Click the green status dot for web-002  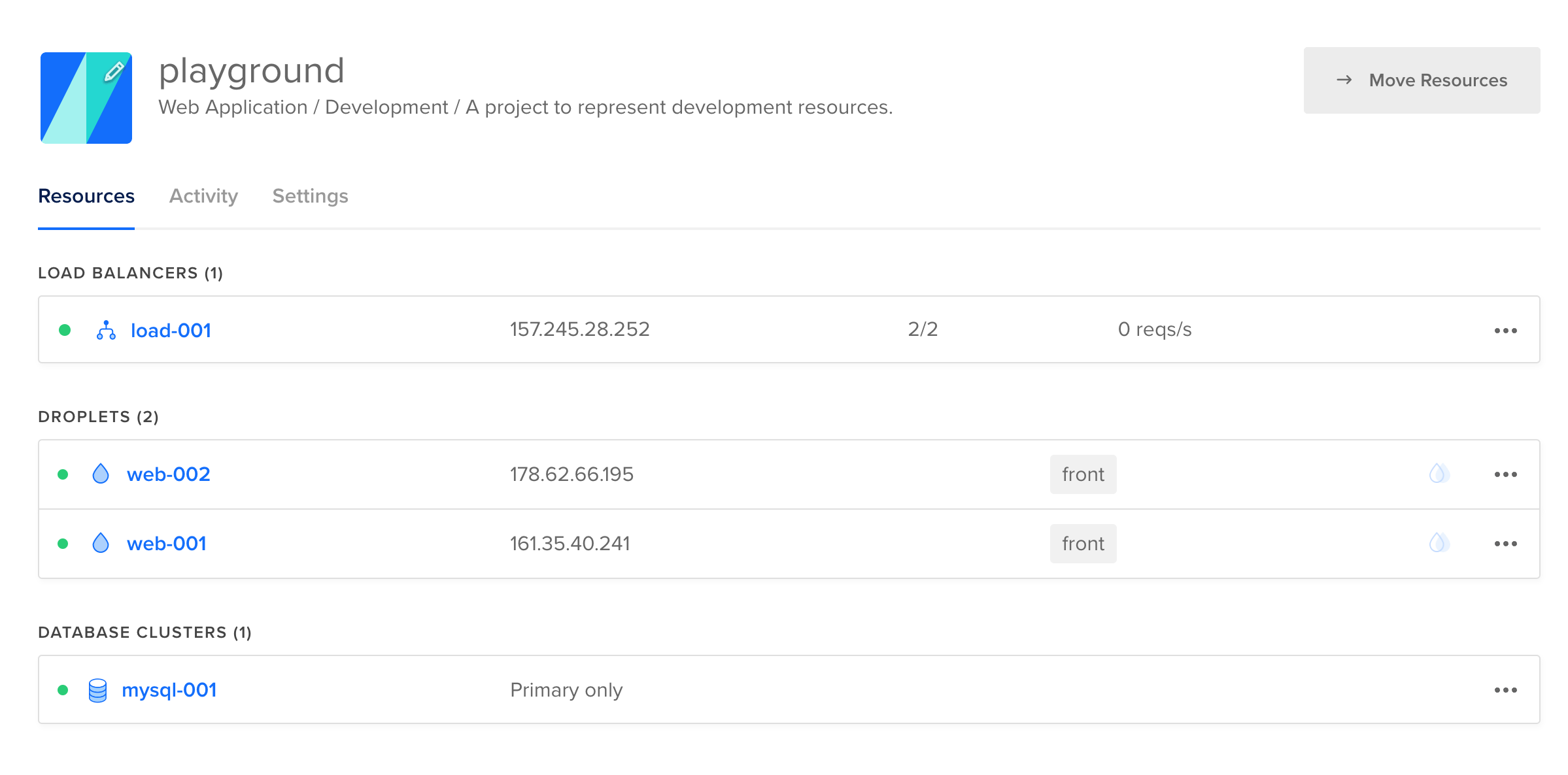pos(63,474)
